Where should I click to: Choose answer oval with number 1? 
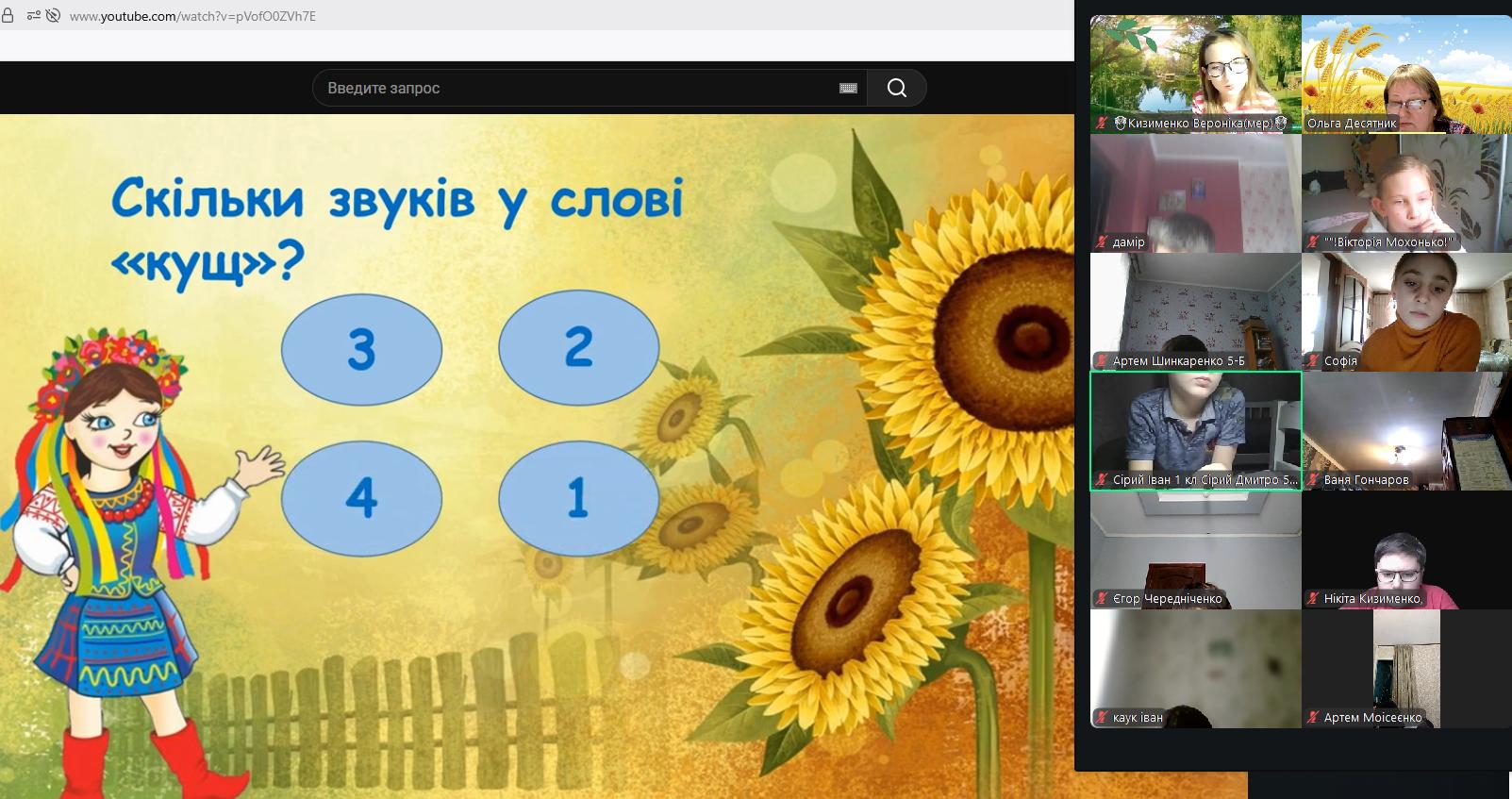pyautogui.click(x=578, y=498)
